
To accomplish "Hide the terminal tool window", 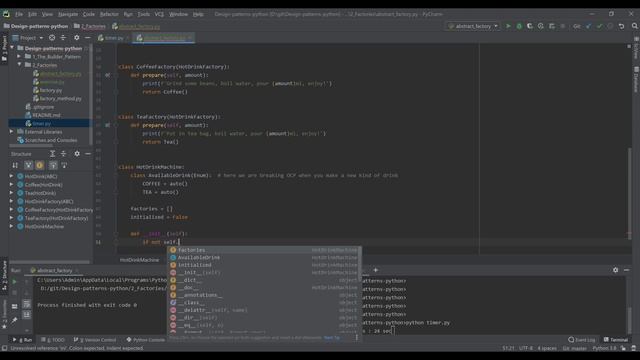I will [627, 270].
